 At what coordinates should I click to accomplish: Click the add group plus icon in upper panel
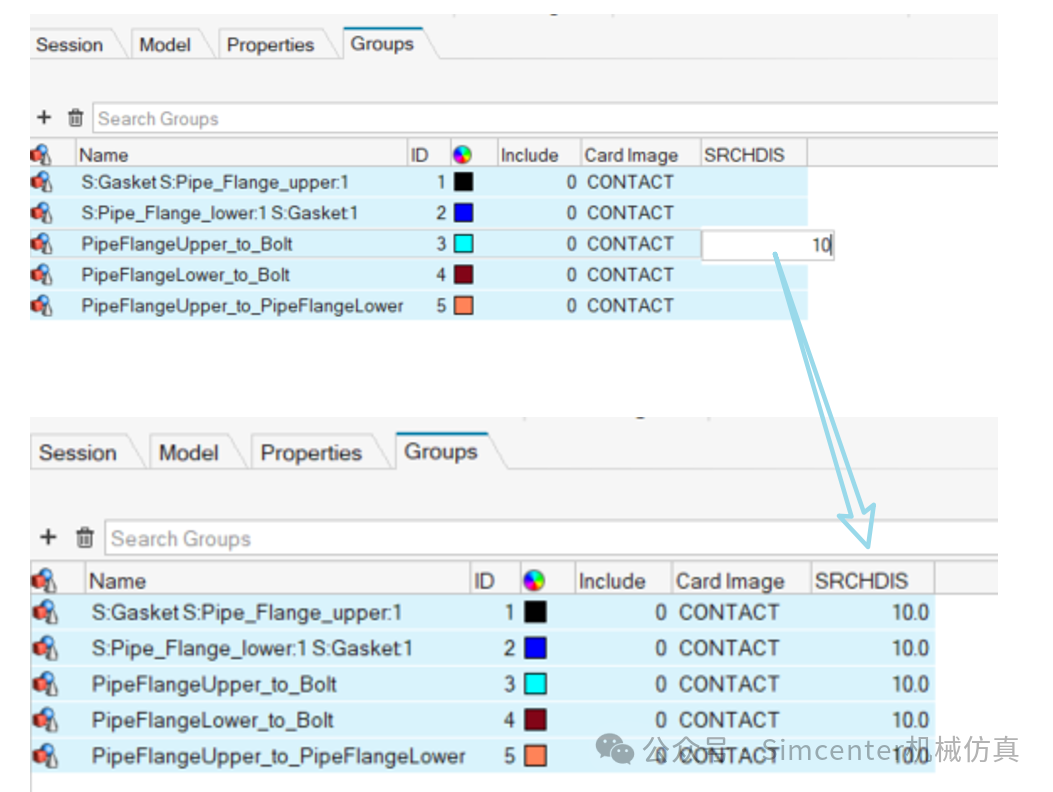[x=43, y=118]
